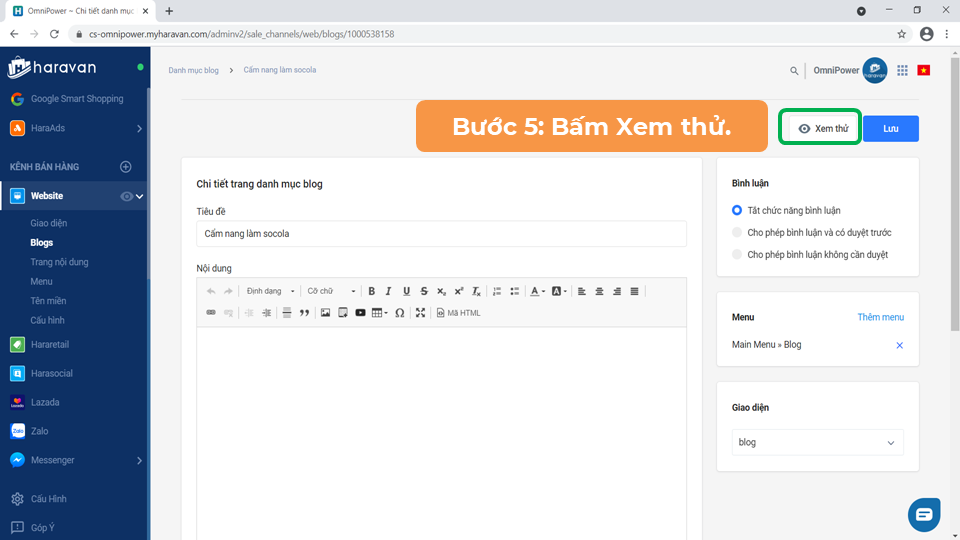Expand the Giao diện 'blog' dropdown
This screenshot has width=960, height=540.
click(817, 442)
